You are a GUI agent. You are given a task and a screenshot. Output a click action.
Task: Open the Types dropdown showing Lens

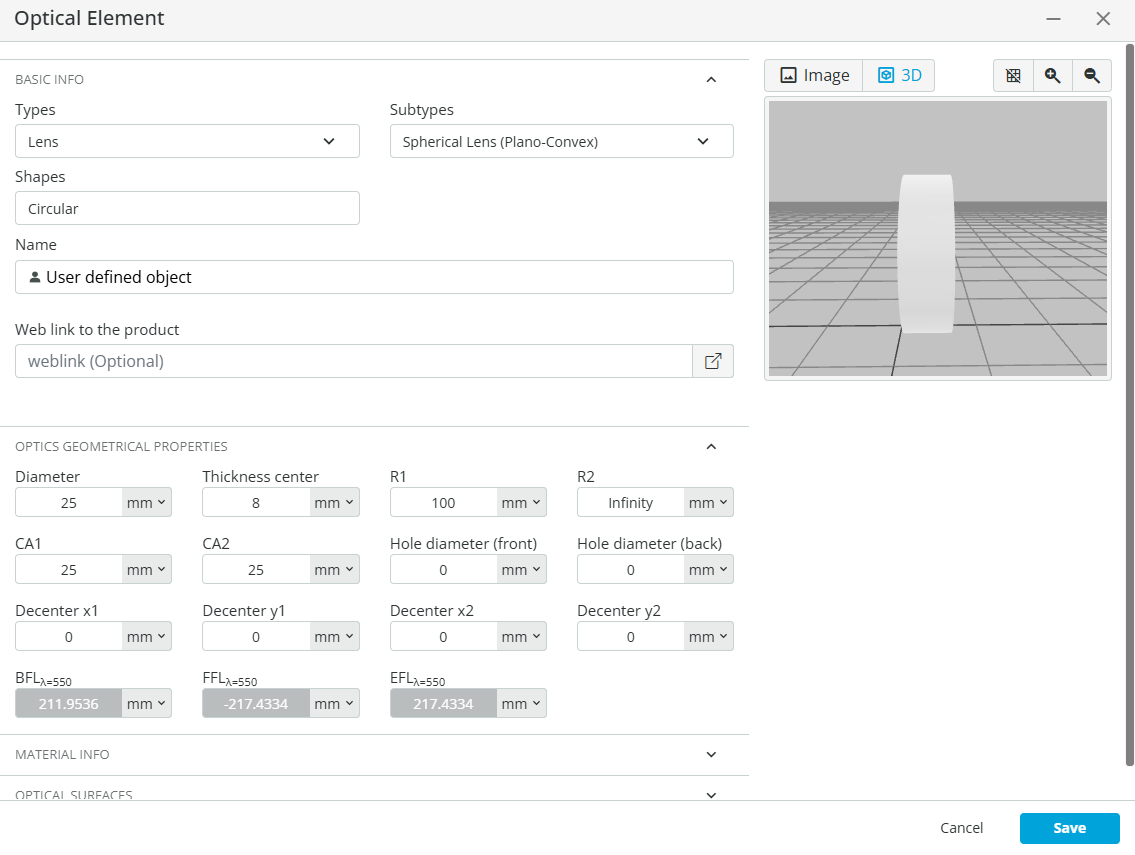tap(187, 141)
